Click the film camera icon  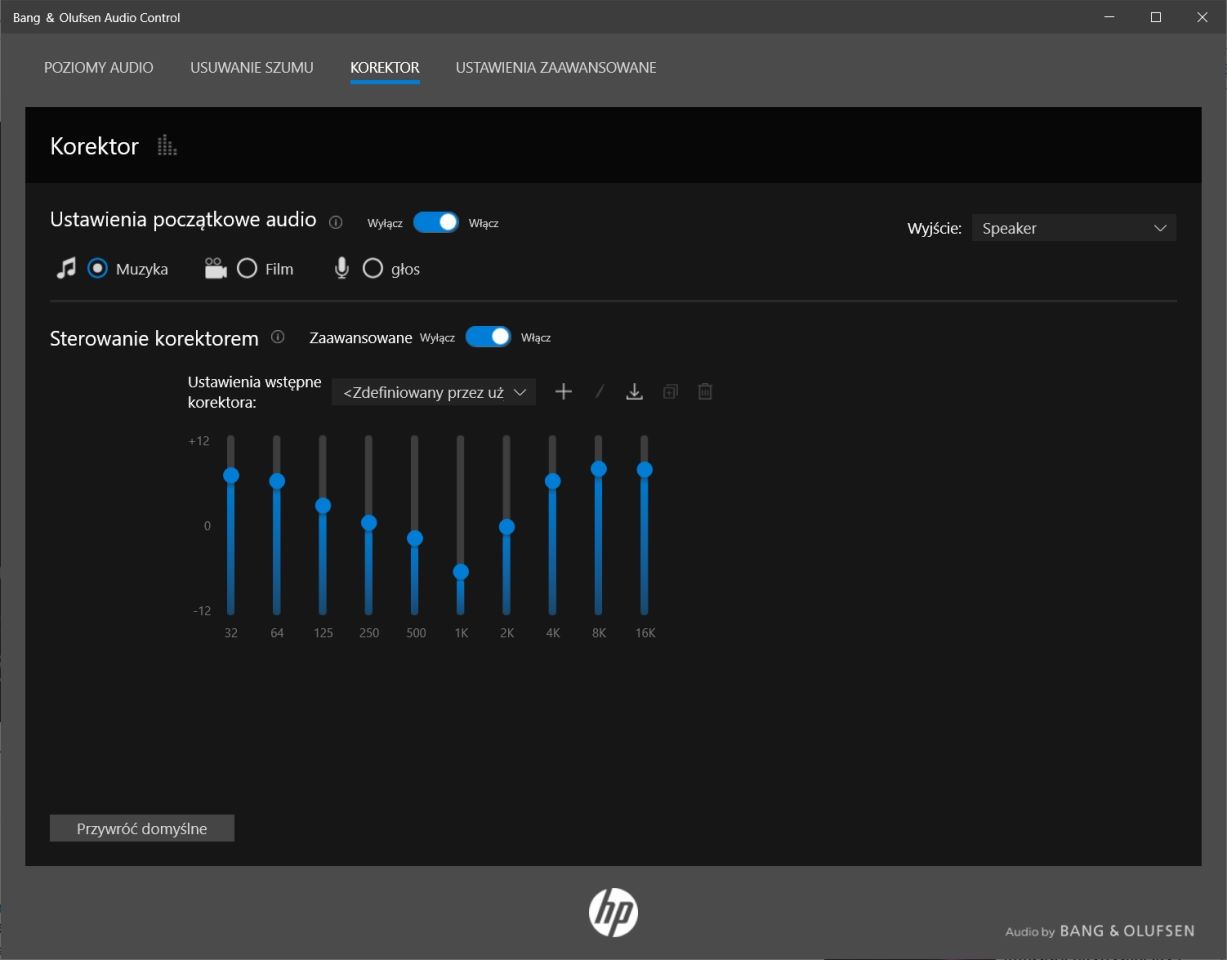(x=215, y=268)
